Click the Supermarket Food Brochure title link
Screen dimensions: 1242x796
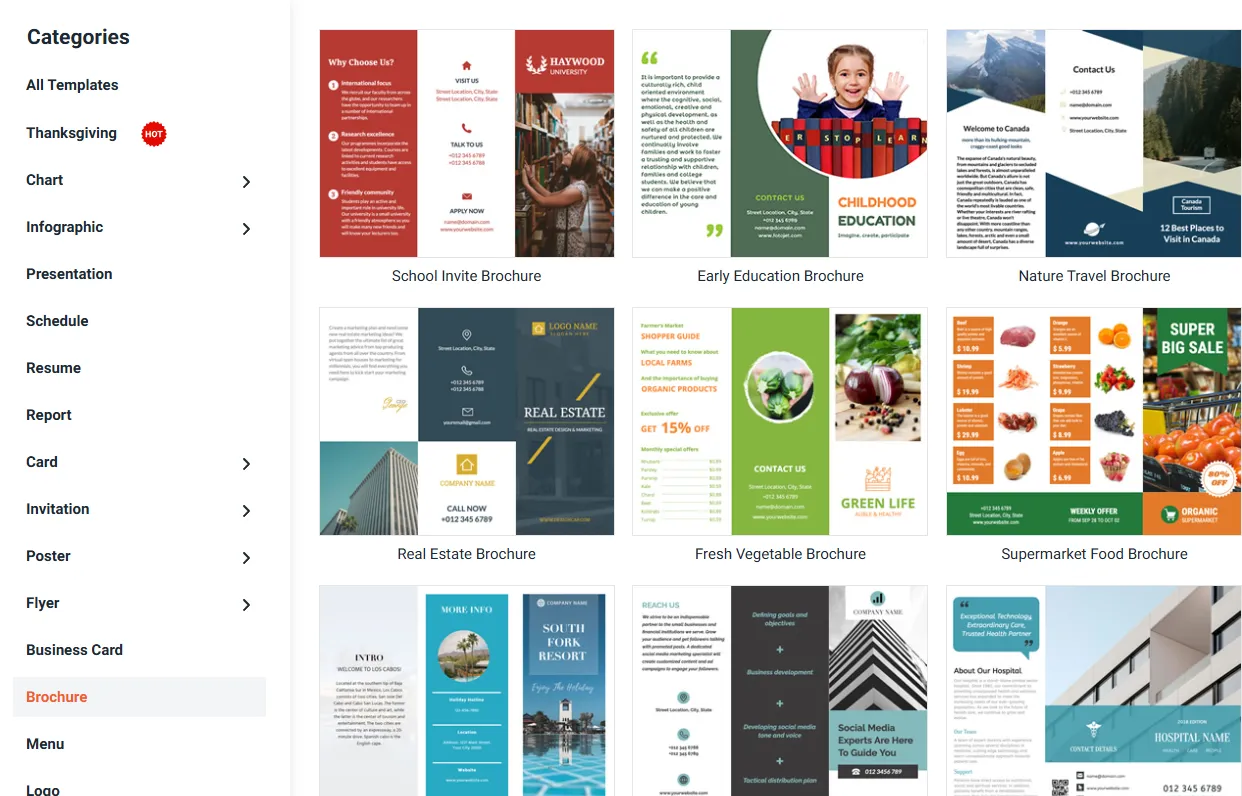pyautogui.click(x=1094, y=554)
